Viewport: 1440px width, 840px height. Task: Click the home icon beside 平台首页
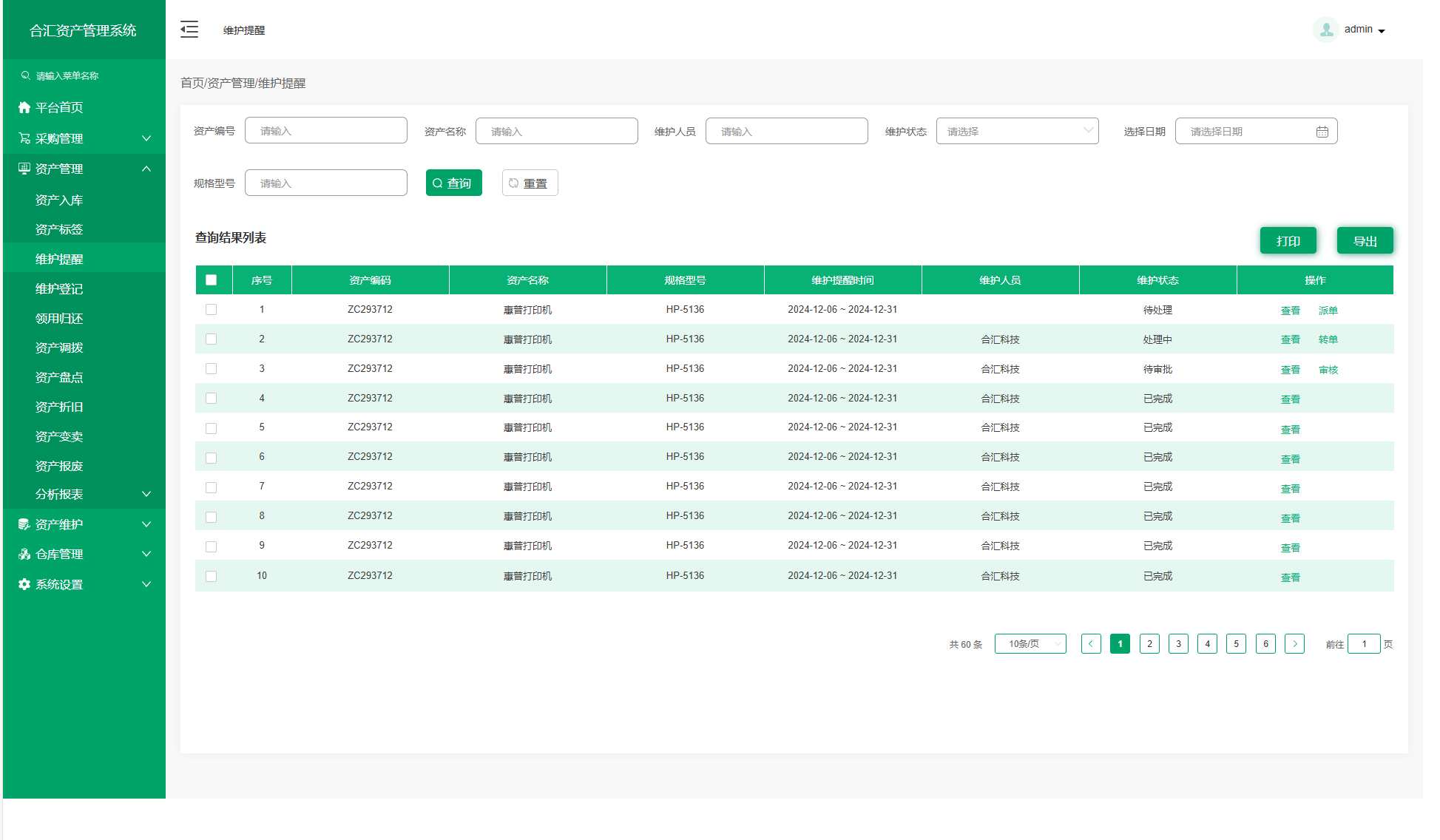click(x=24, y=107)
